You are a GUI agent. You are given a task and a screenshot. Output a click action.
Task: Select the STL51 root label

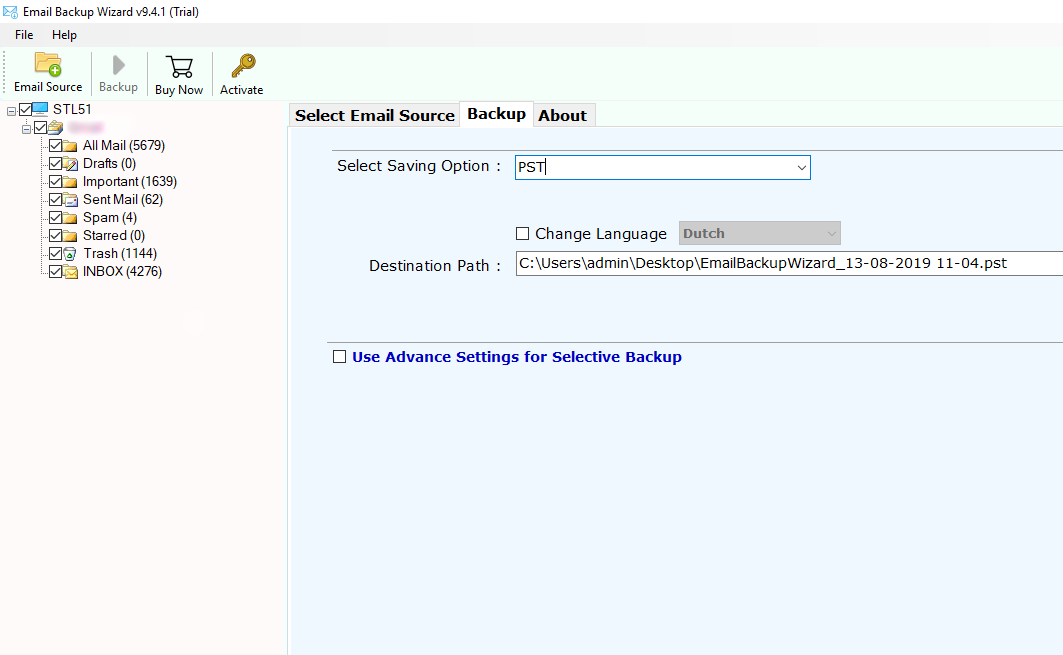click(x=72, y=109)
